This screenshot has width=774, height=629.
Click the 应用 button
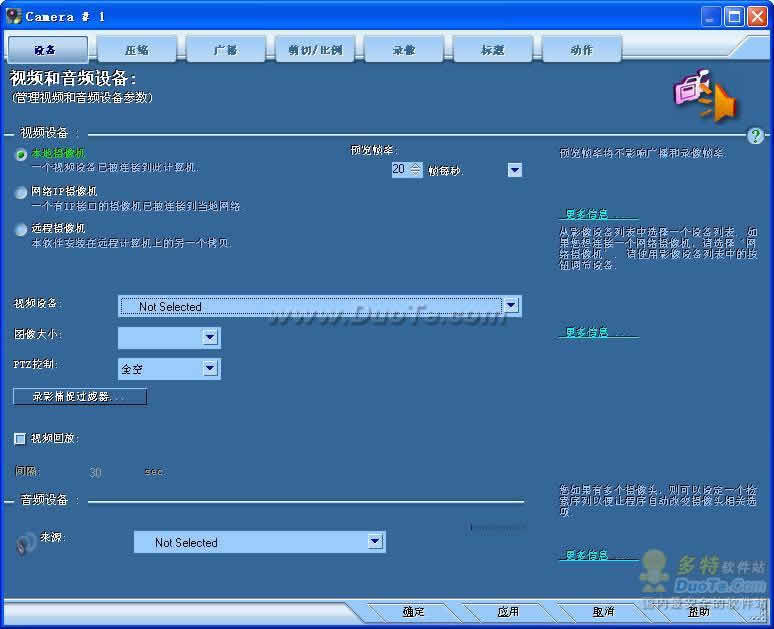508,612
